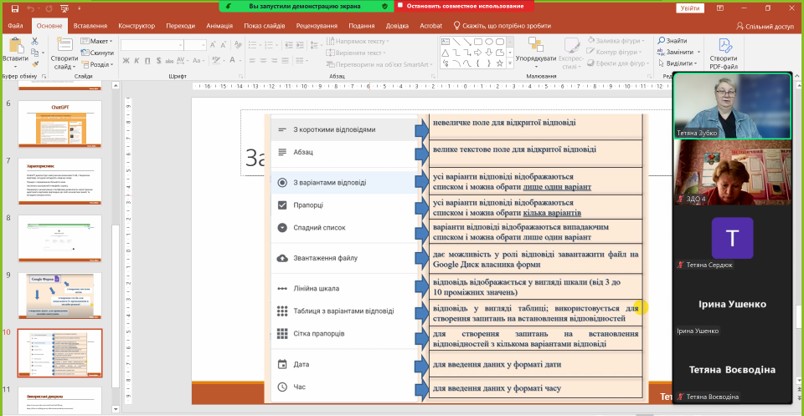This screenshot has width=804, height=416.
Task: Toggle underline formatting in the Font group
Action: (145, 62)
